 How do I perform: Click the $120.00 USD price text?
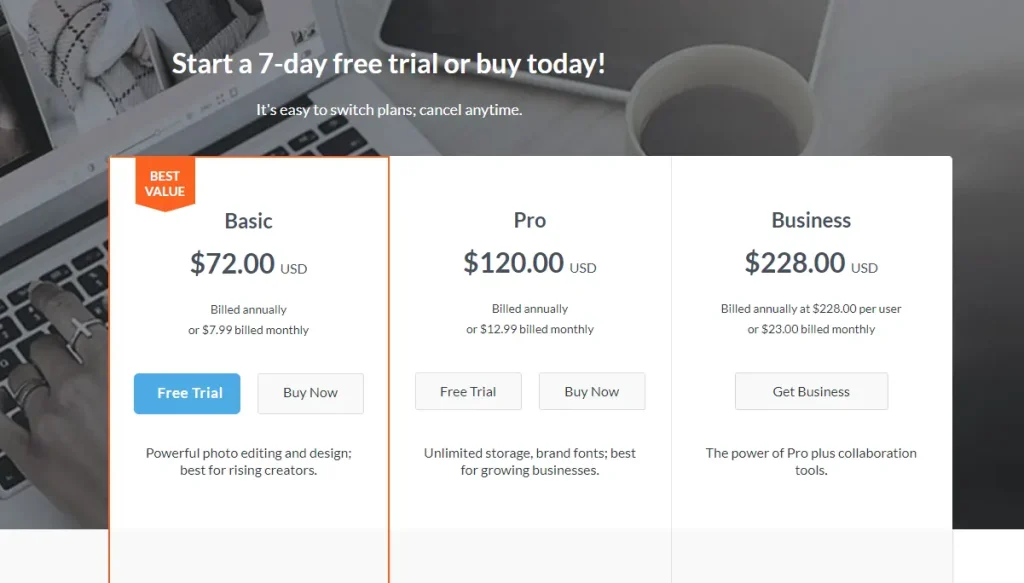click(529, 263)
